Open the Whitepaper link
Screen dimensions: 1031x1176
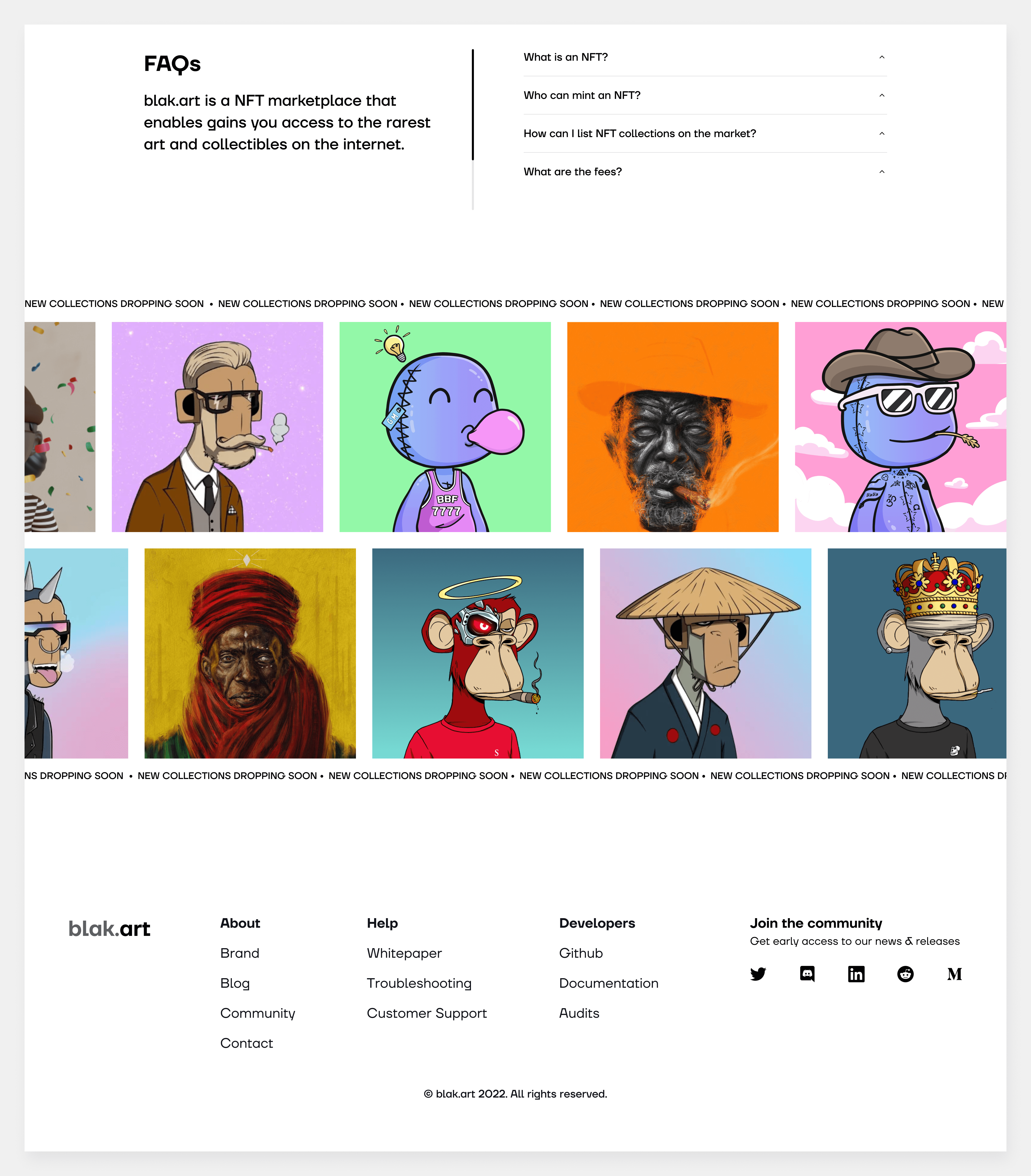coord(404,953)
